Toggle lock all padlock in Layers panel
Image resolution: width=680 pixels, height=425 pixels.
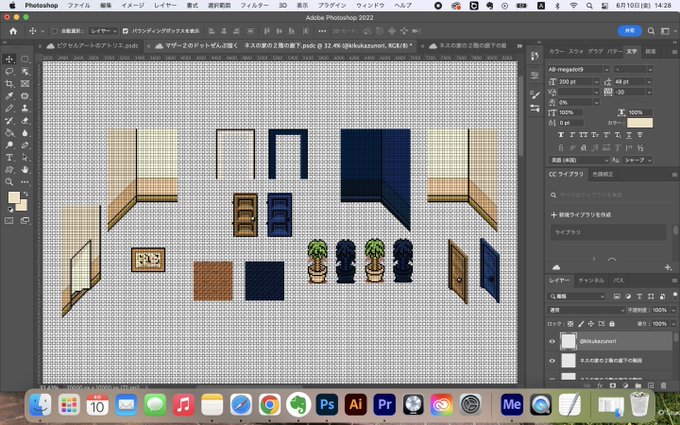point(611,324)
